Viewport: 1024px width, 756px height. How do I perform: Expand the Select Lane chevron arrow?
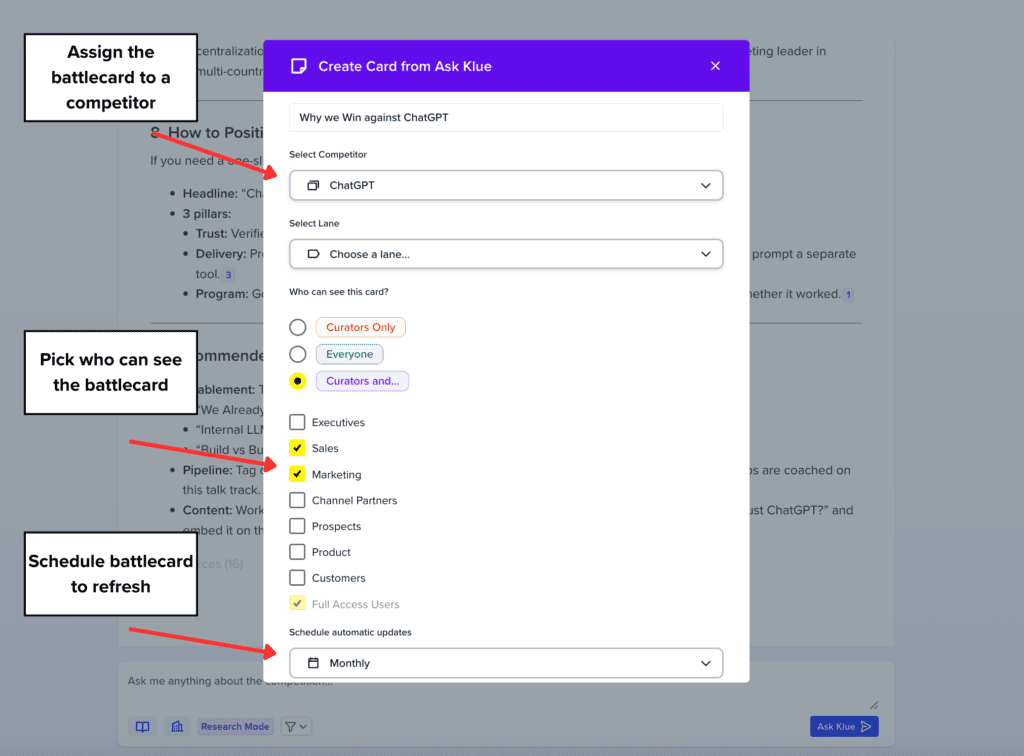[x=705, y=254]
